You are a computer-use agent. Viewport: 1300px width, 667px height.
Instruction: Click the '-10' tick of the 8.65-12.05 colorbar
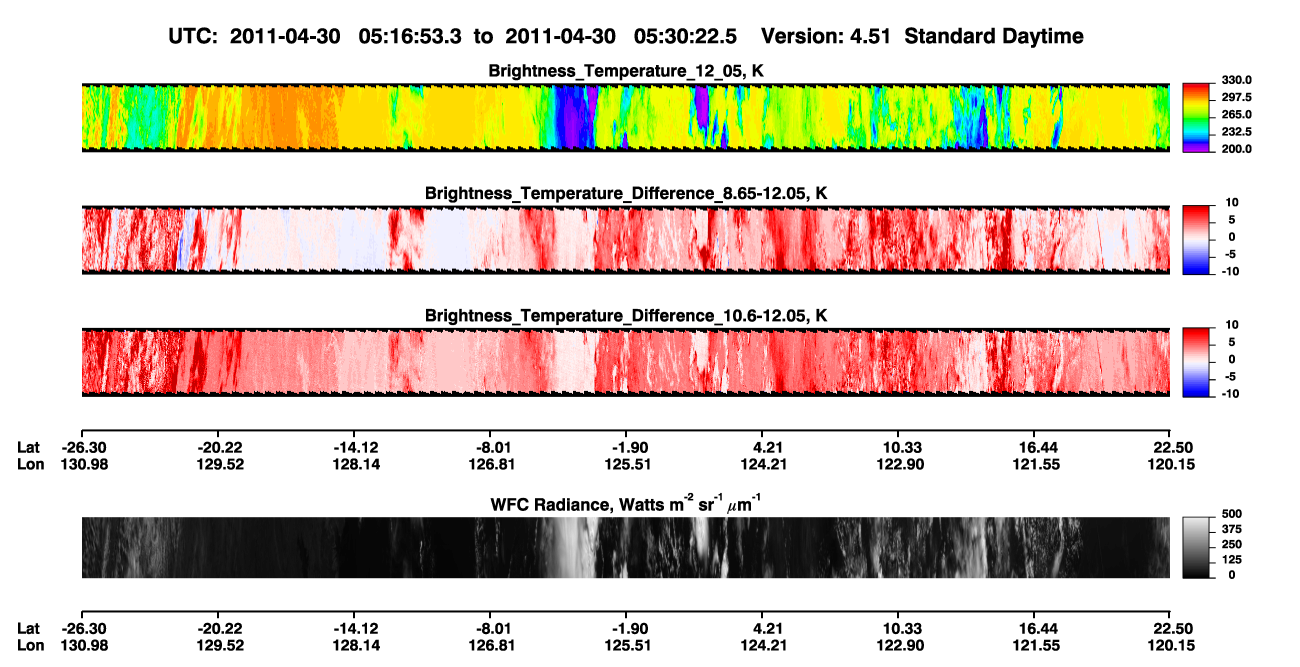[1231, 271]
